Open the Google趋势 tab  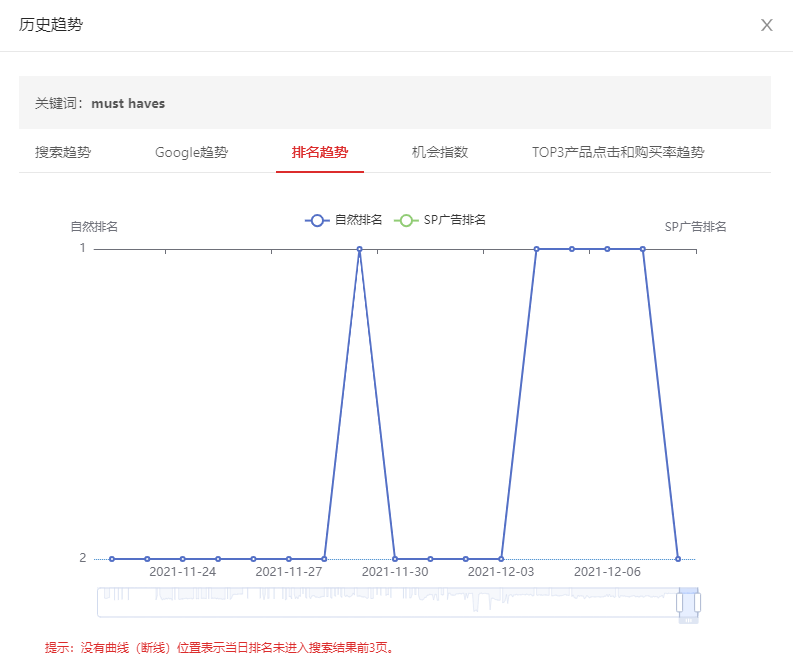click(191, 152)
